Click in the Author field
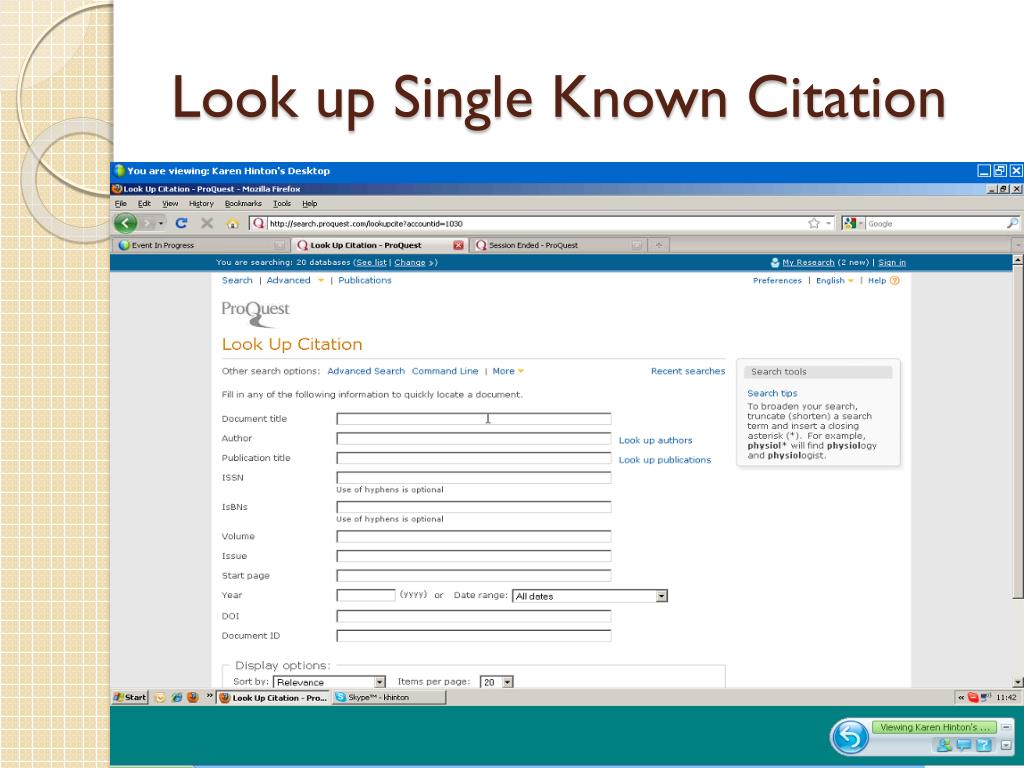This screenshot has width=1024, height=768. pyautogui.click(x=473, y=438)
